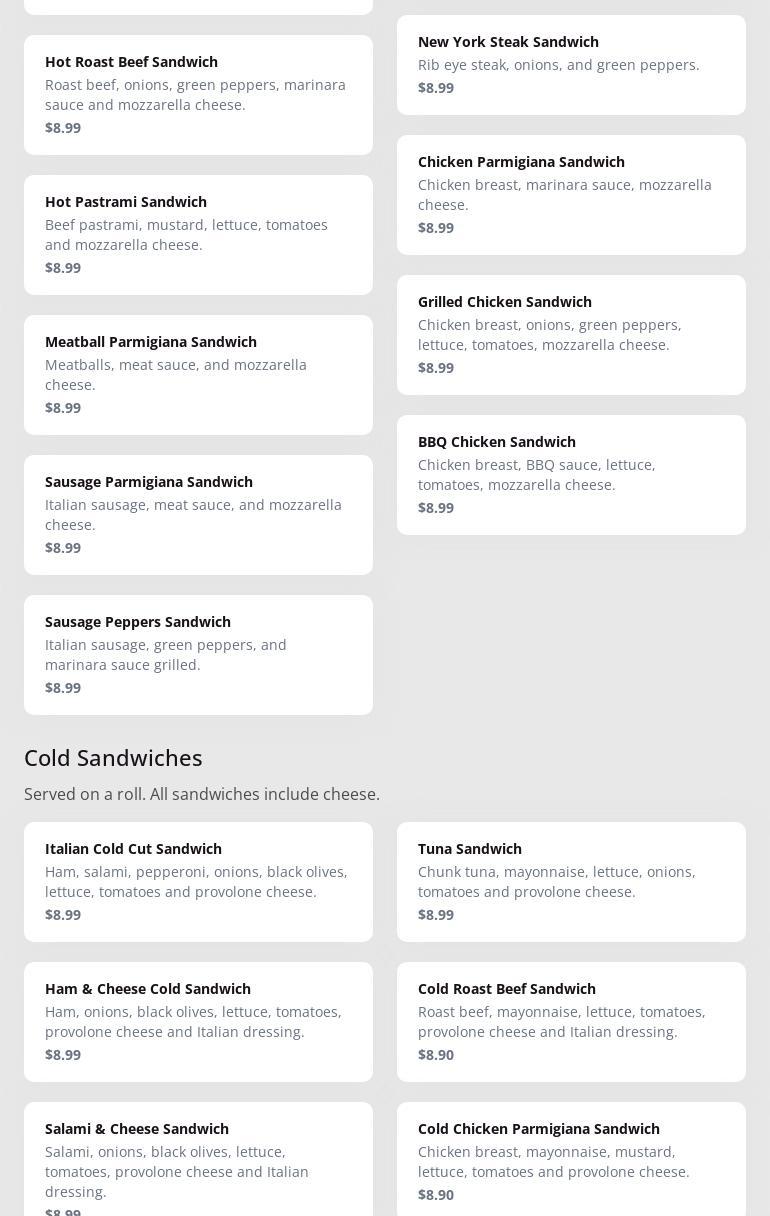Image resolution: width=770 pixels, height=1216 pixels.
Task: Click the Tuna Sandwich description text
Action: coord(556,882)
